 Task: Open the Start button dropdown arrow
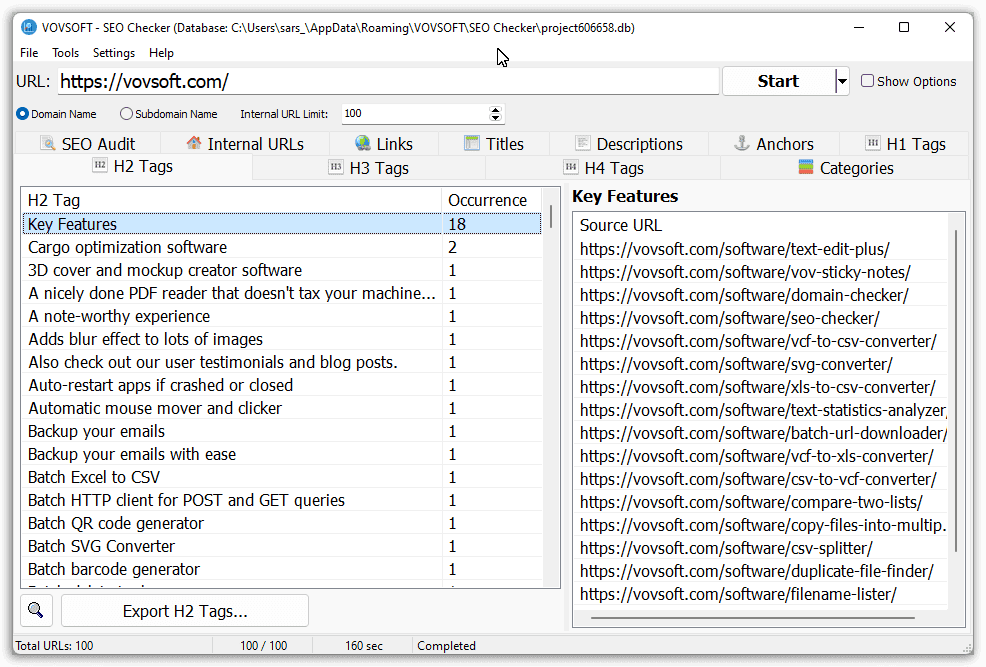point(842,81)
